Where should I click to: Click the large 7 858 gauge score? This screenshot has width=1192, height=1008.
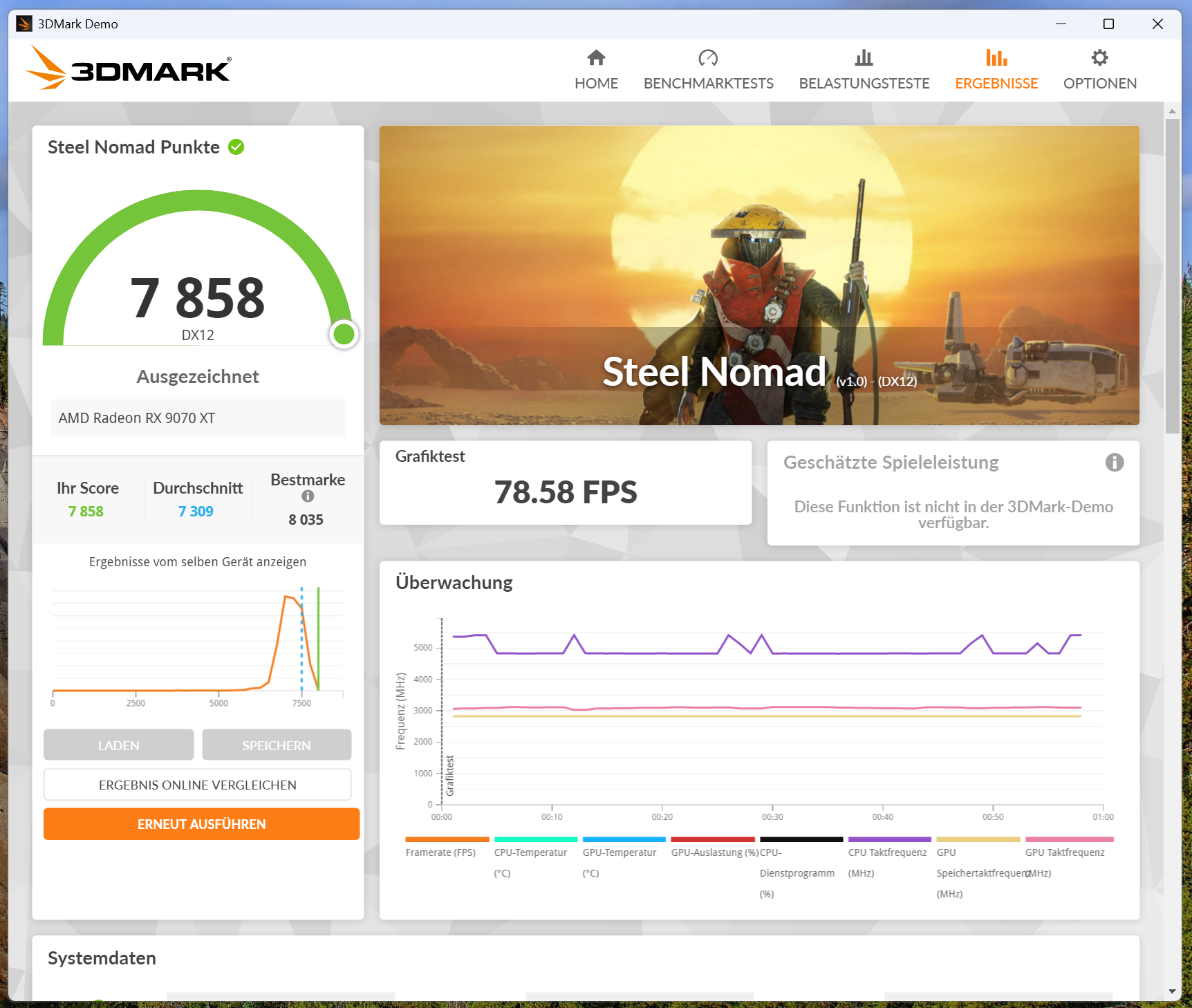point(198,298)
